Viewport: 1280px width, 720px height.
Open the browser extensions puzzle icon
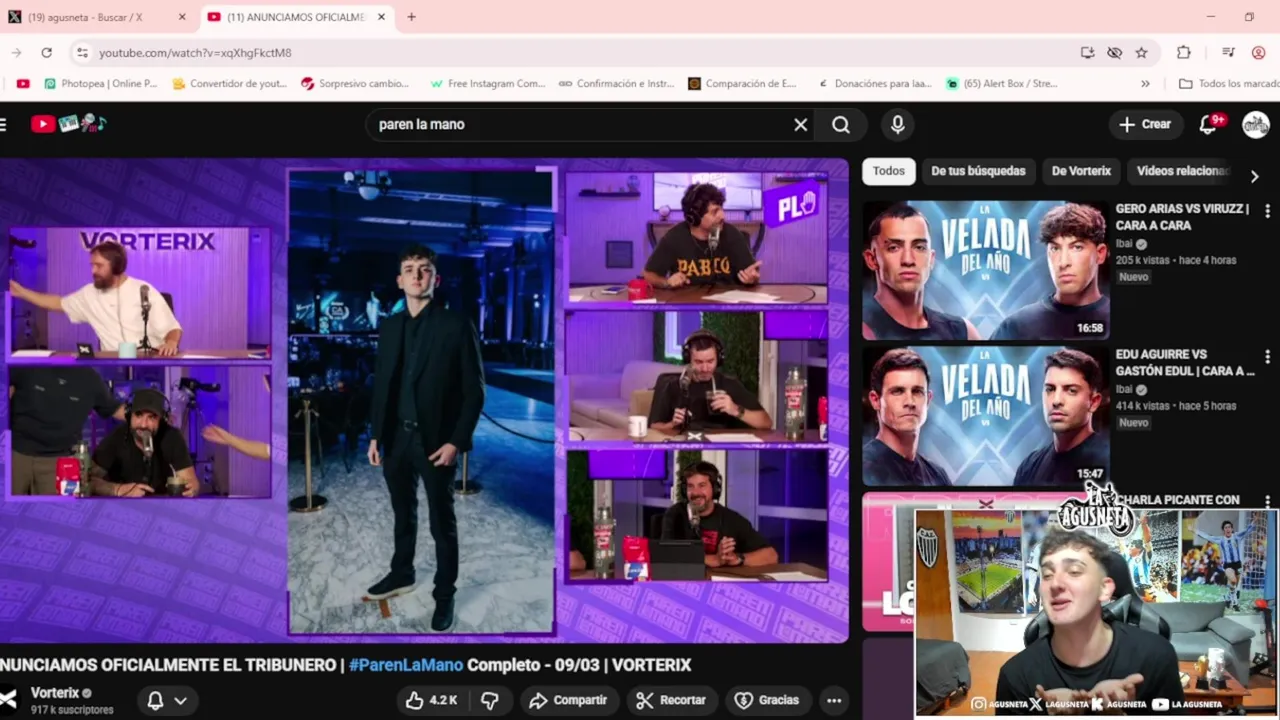pos(1184,52)
